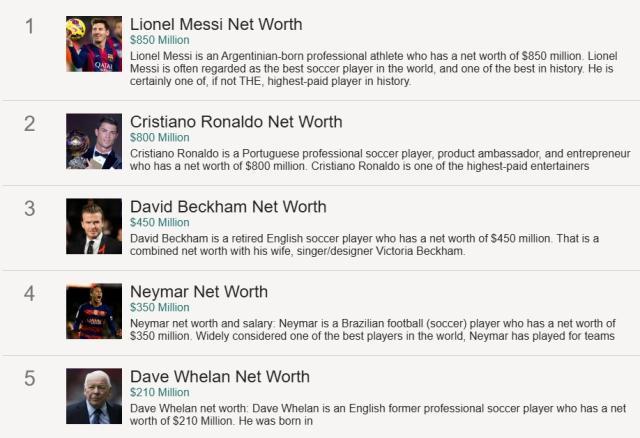Click the Cristiano Ronaldo description paragraph
Viewport: 640px width, 438px height.
pyautogui.click(x=380, y=160)
